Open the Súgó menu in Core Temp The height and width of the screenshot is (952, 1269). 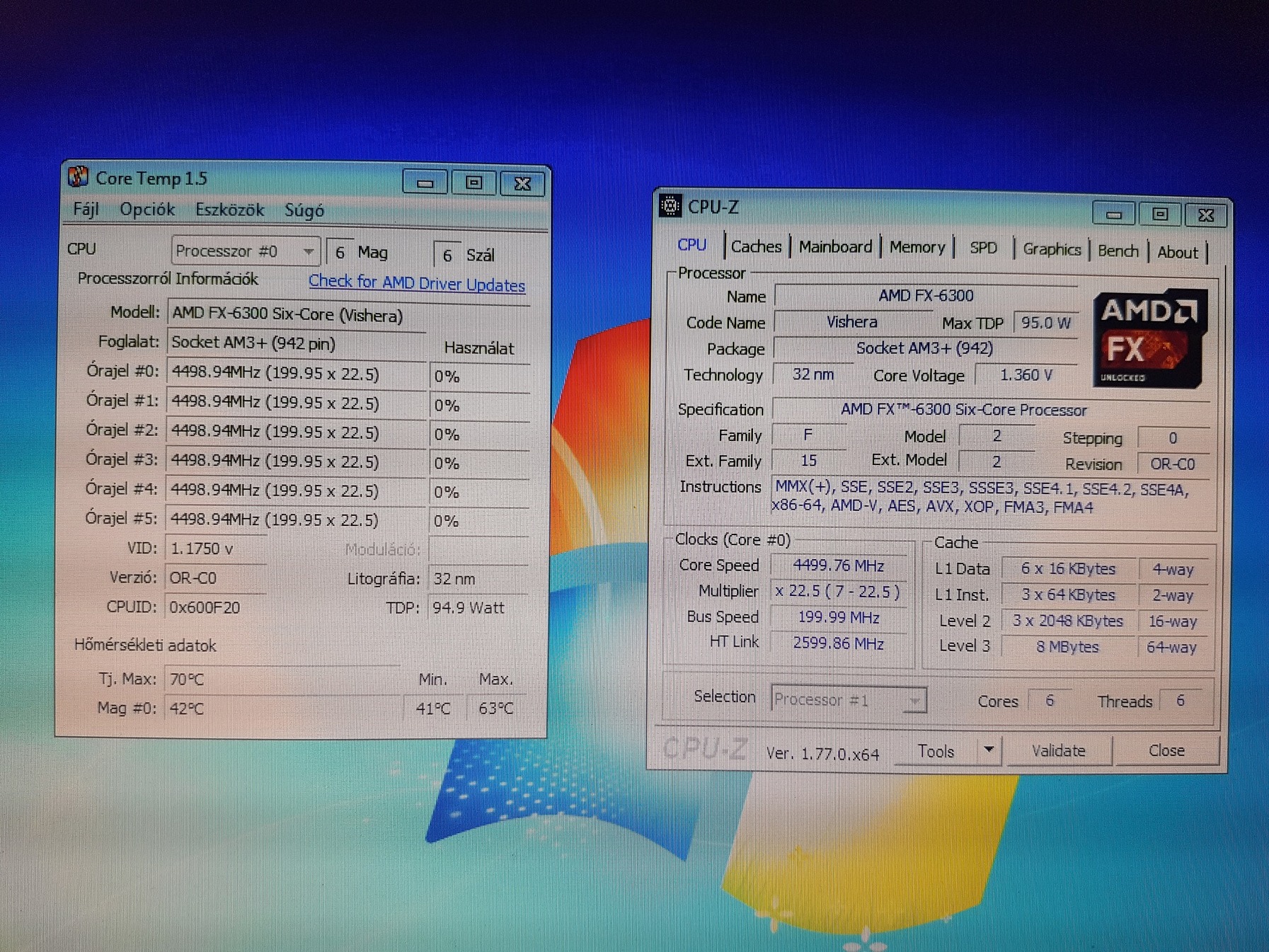[x=304, y=210]
